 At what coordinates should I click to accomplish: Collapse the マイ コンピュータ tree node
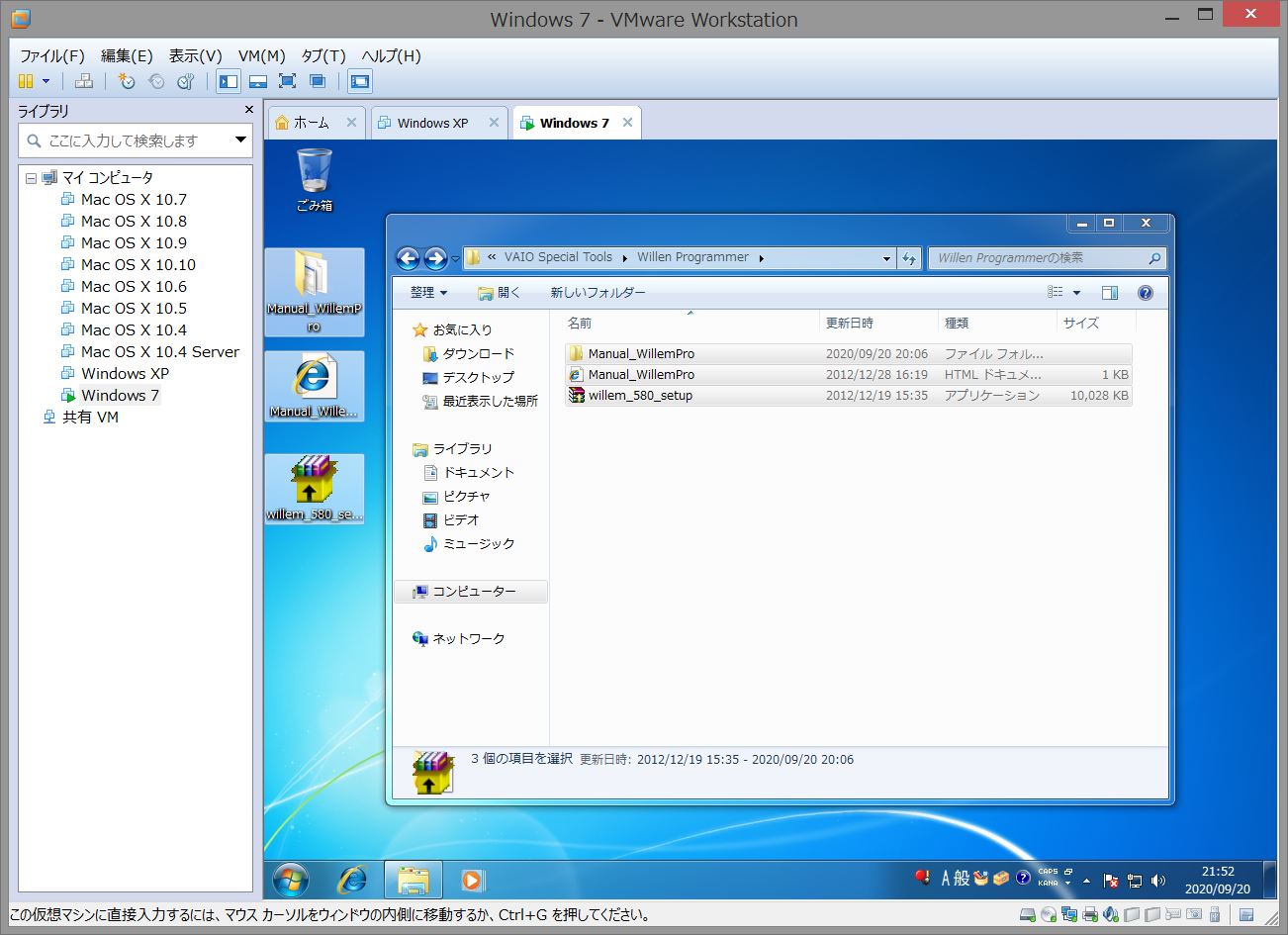click(x=31, y=178)
